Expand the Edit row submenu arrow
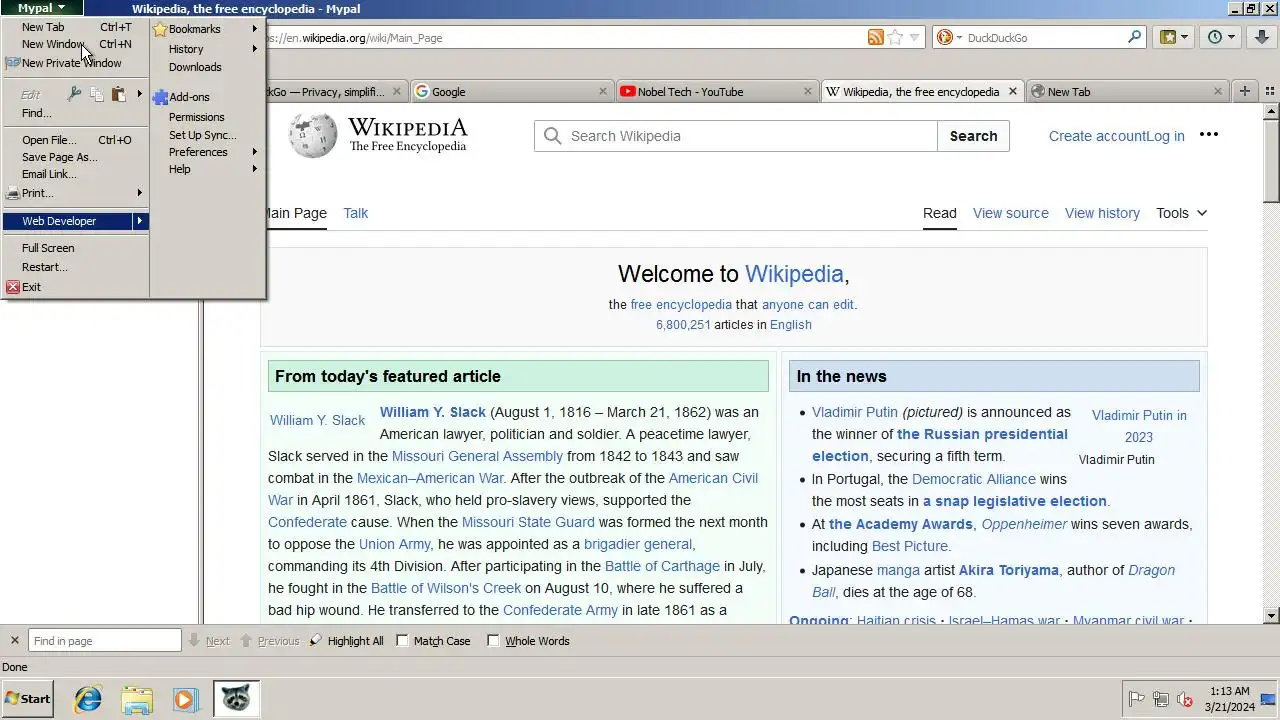 (140, 94)
